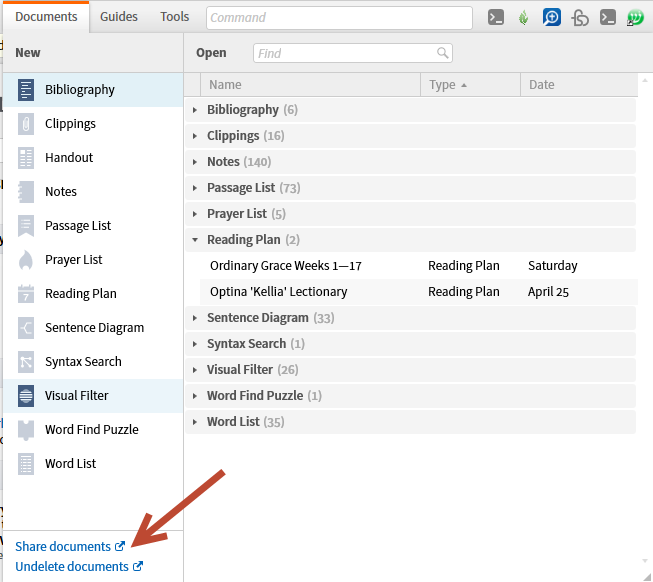Click the scroll-down arrow of document list

click(x=645, y=561)
